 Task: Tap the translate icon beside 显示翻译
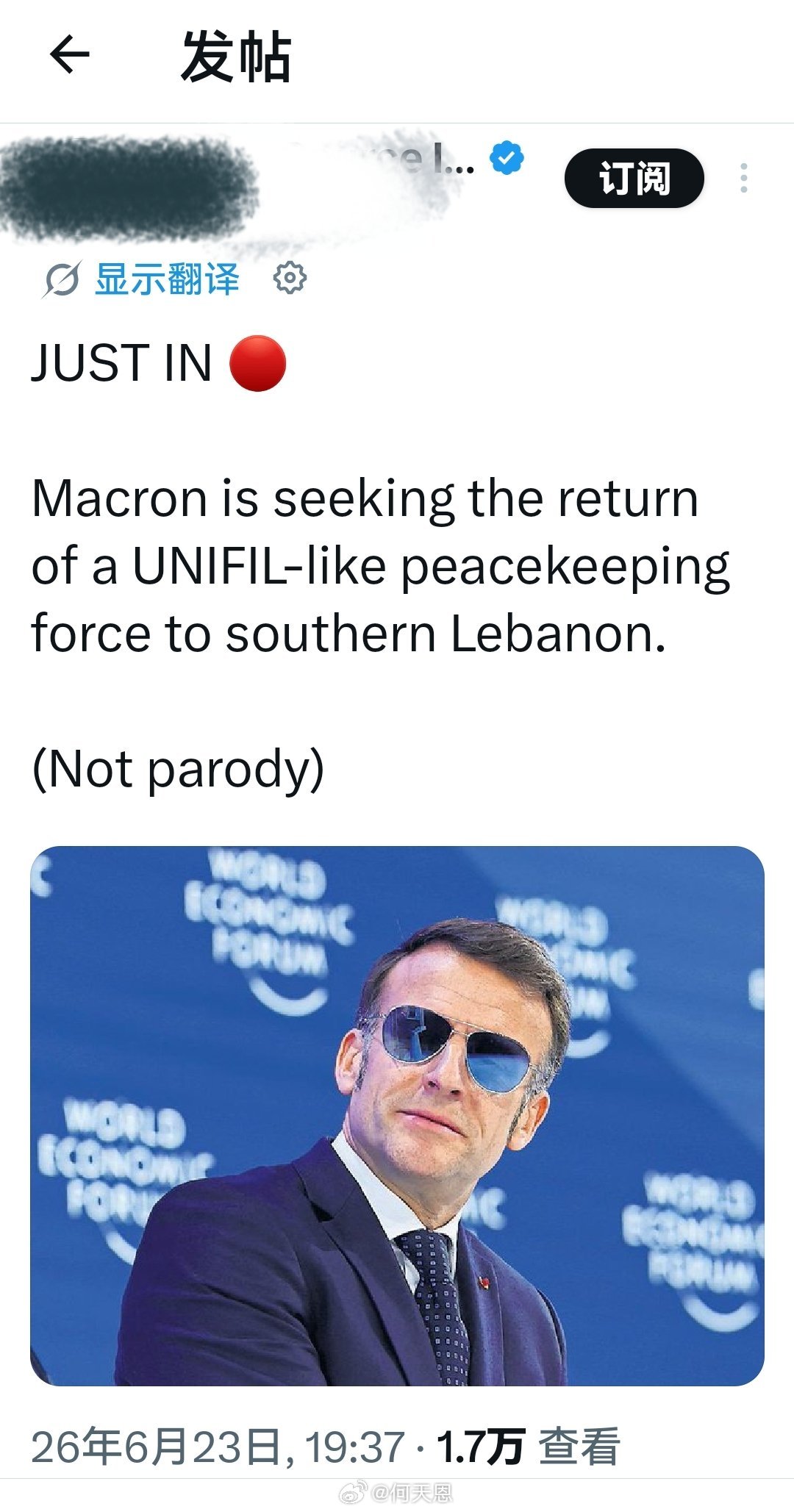pyautogui.click(x=60, y=280)
